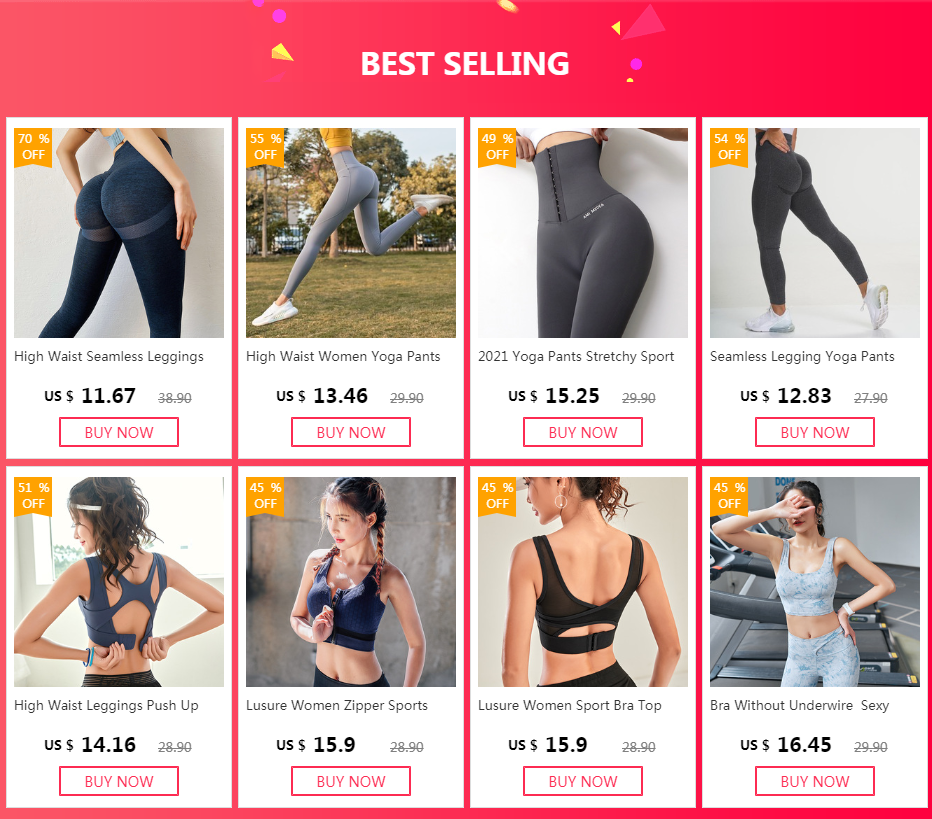This screenshot has height=819, width=932.
Task: Click the 54% OFF discount tag
Action: click(729, 147)
